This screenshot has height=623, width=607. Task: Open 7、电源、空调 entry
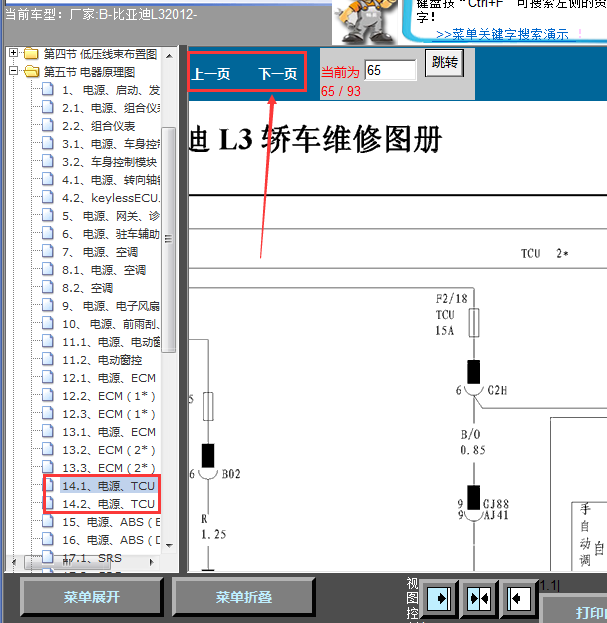(x=100, y=252)
